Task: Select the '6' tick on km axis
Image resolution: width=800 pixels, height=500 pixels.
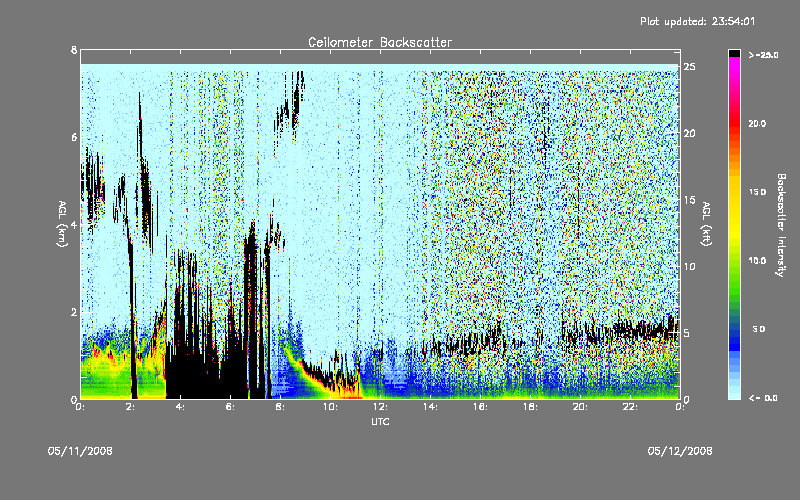Action: point(74,137)
